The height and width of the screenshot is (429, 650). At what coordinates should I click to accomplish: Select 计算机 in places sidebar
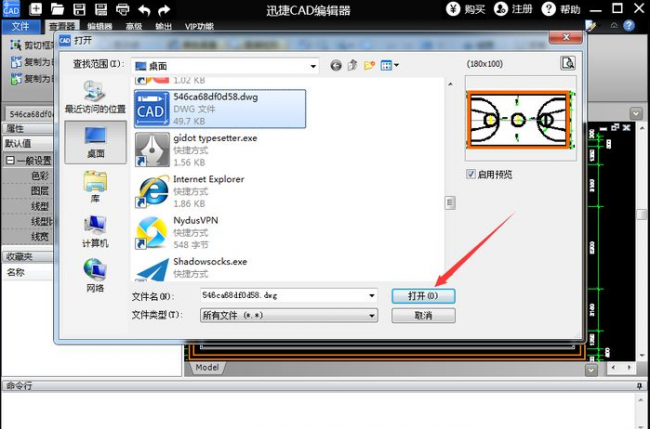point(95,231)
